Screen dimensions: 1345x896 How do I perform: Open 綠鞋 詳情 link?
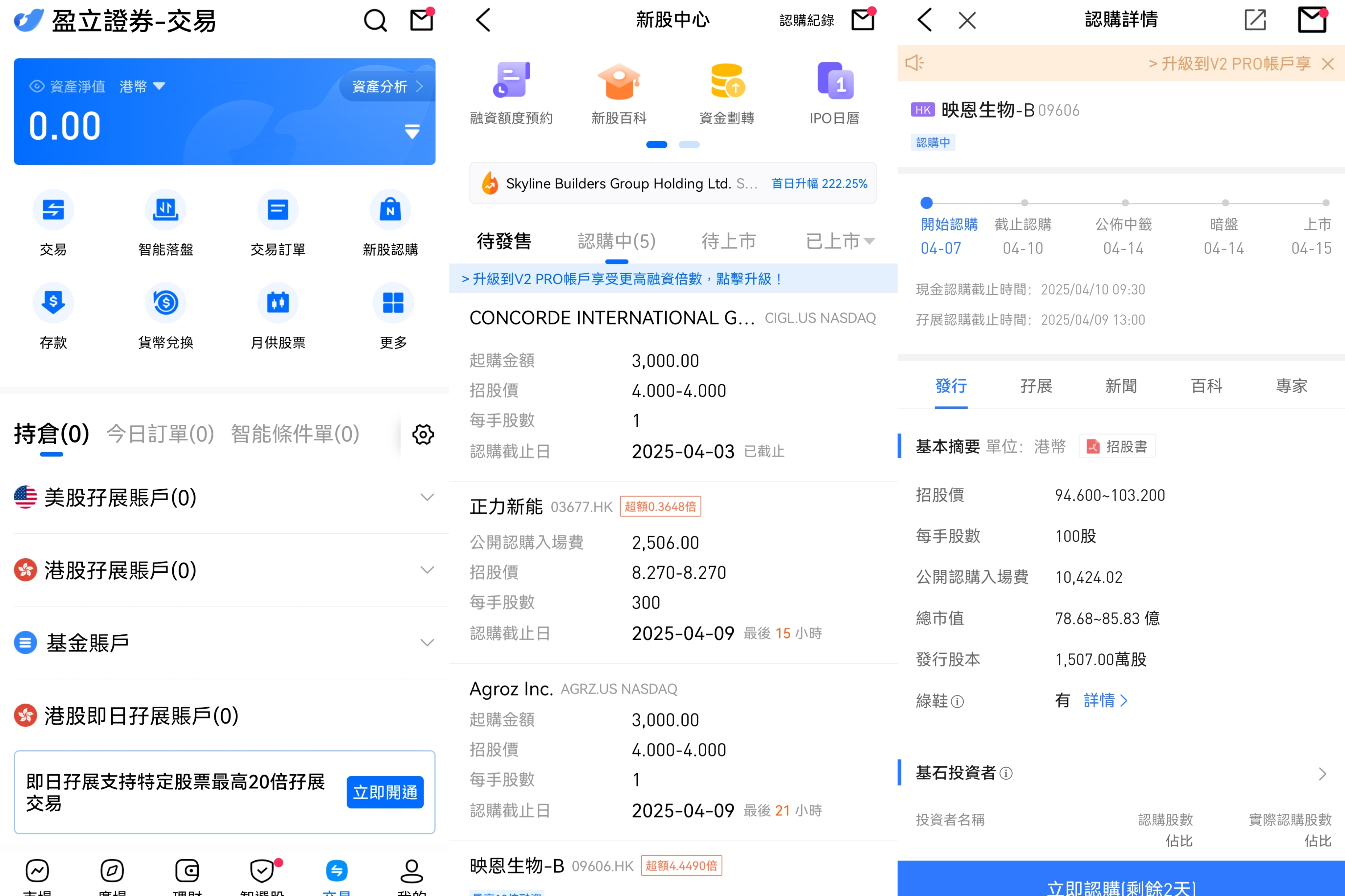[1106, 700]
